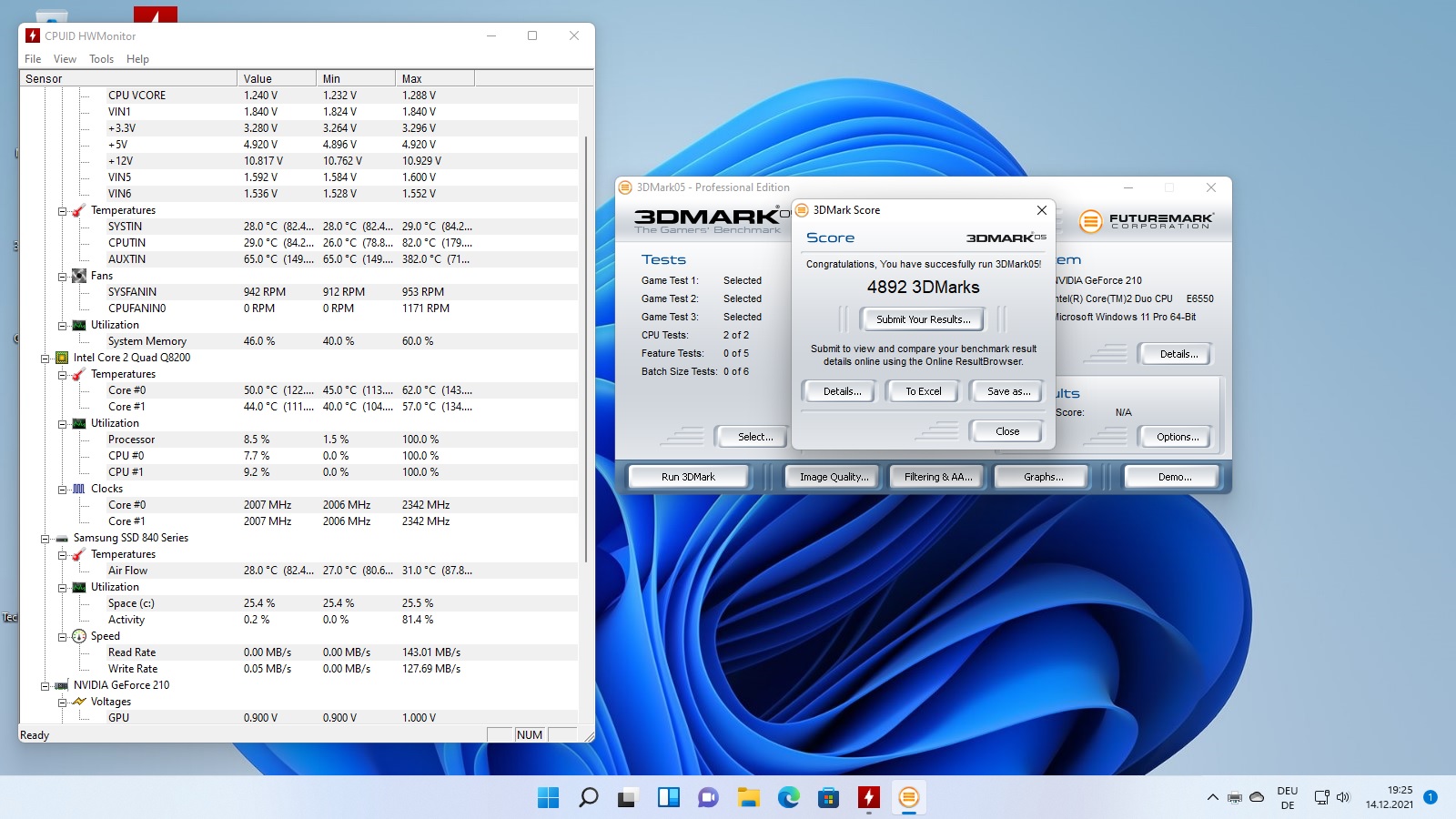Image resolution: width=1456 pixels, height=819 pixels.
Task: Show hidden system tray icons
Action: pyautogui.click(x=1212, y=798)
